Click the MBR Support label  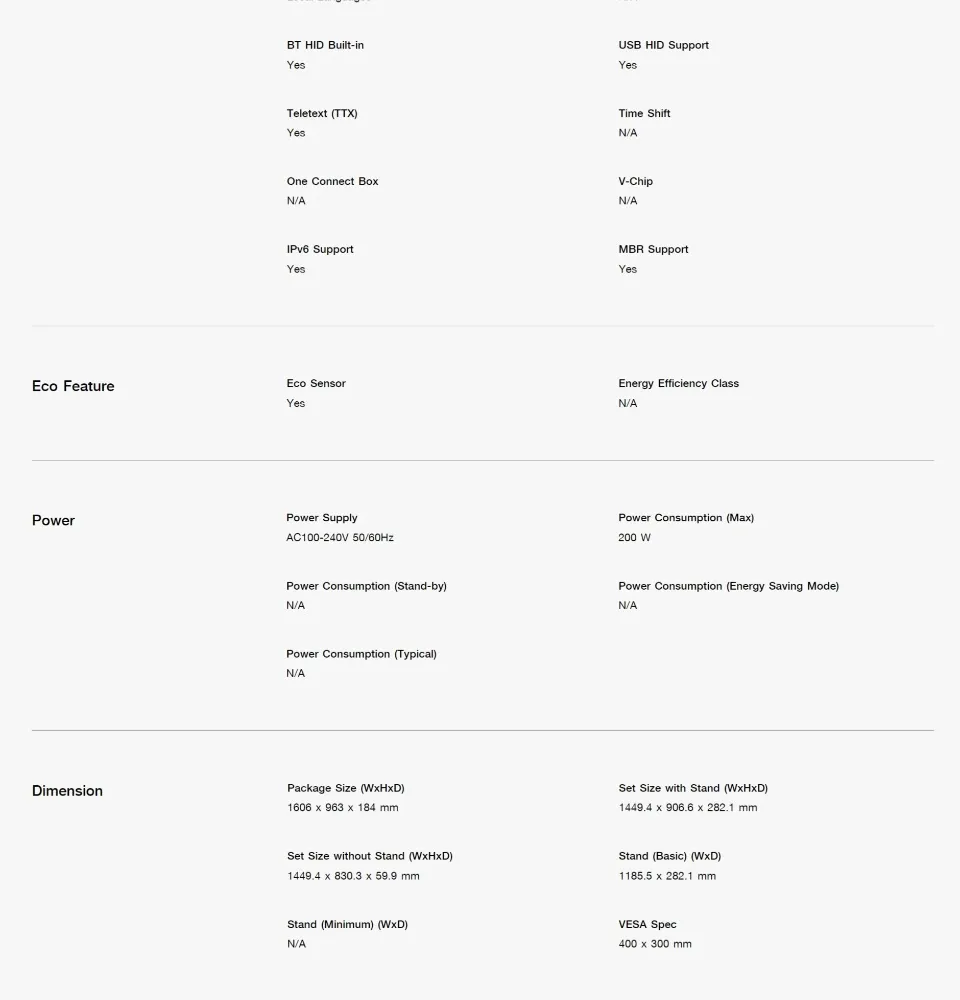pyautogui.click(x=653, y=249)
